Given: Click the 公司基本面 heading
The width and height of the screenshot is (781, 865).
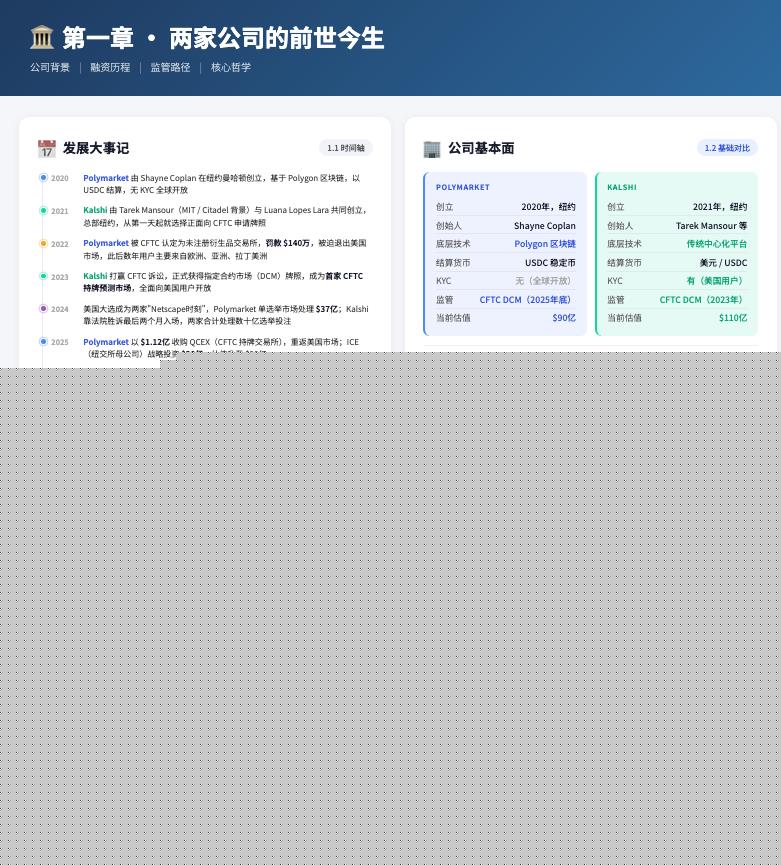Looking at the screenshot, I should pyautogui.click(x=481, y=148).
